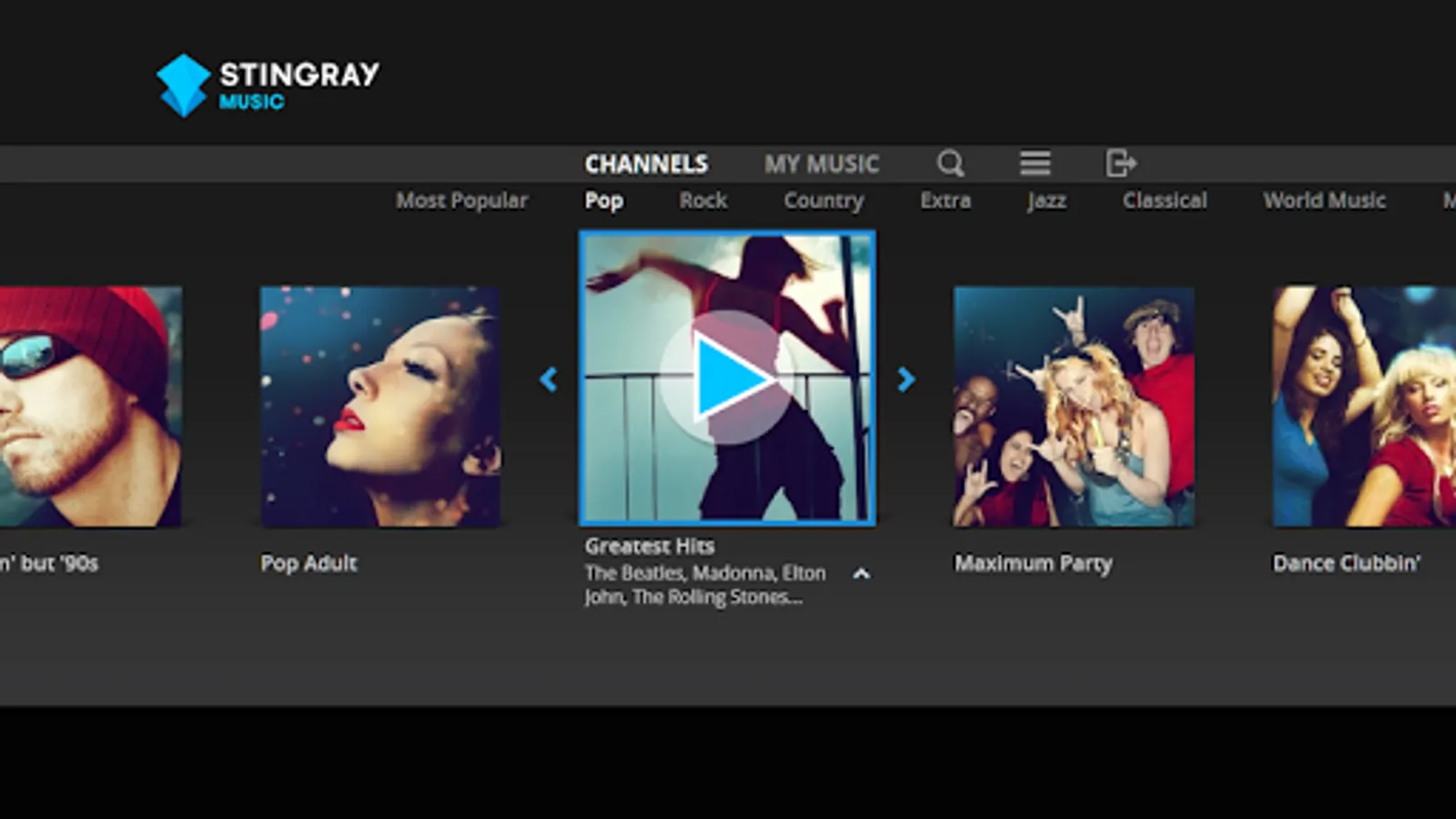This screenshot has height=819, width=1456.
Task: Switch to the My Music tab
Action: click(822, 164)
